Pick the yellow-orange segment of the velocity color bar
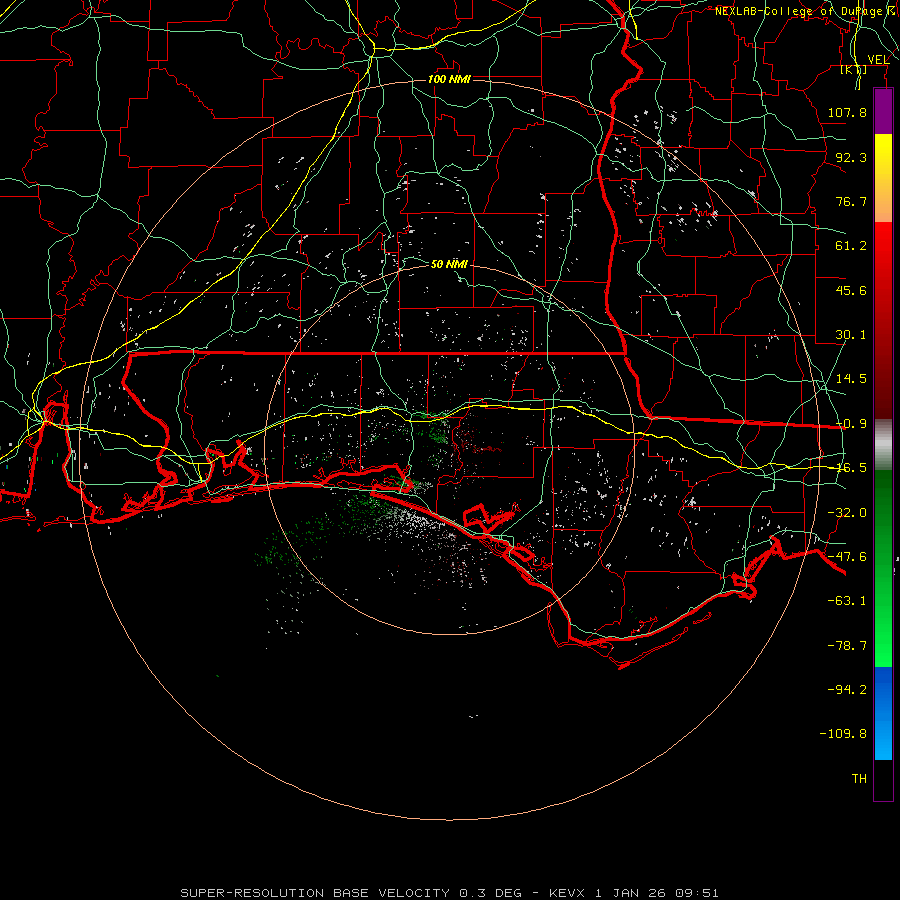The width and height of the screenshot is (900, 900). tap(883, 178)
